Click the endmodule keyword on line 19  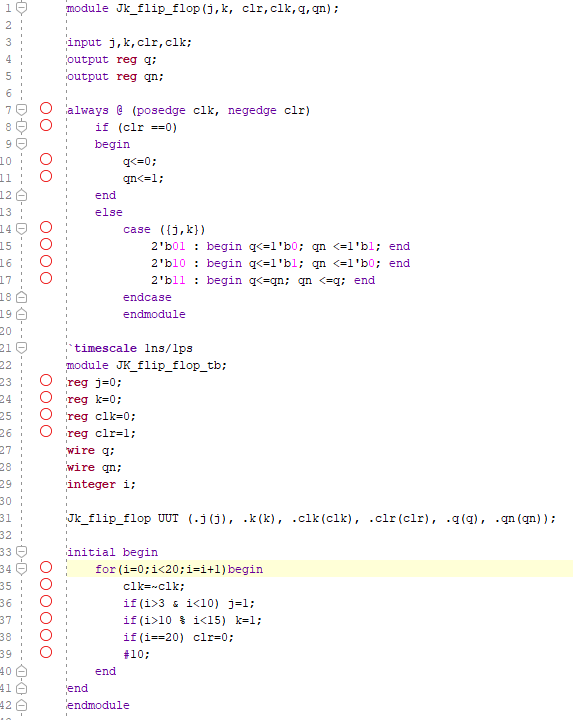[x=154, y=314]
